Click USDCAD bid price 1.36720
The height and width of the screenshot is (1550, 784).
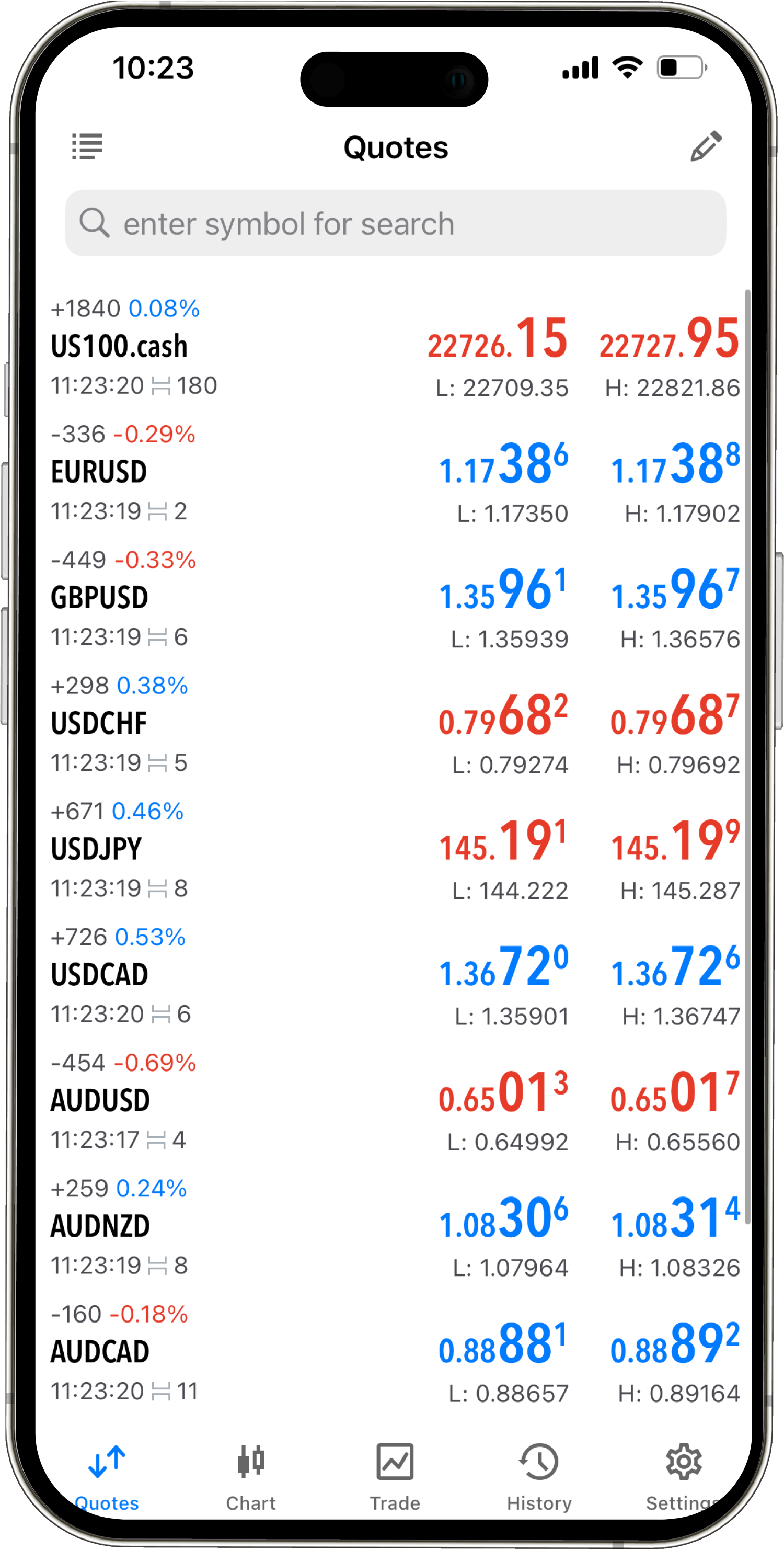click(x=503, y=968)
